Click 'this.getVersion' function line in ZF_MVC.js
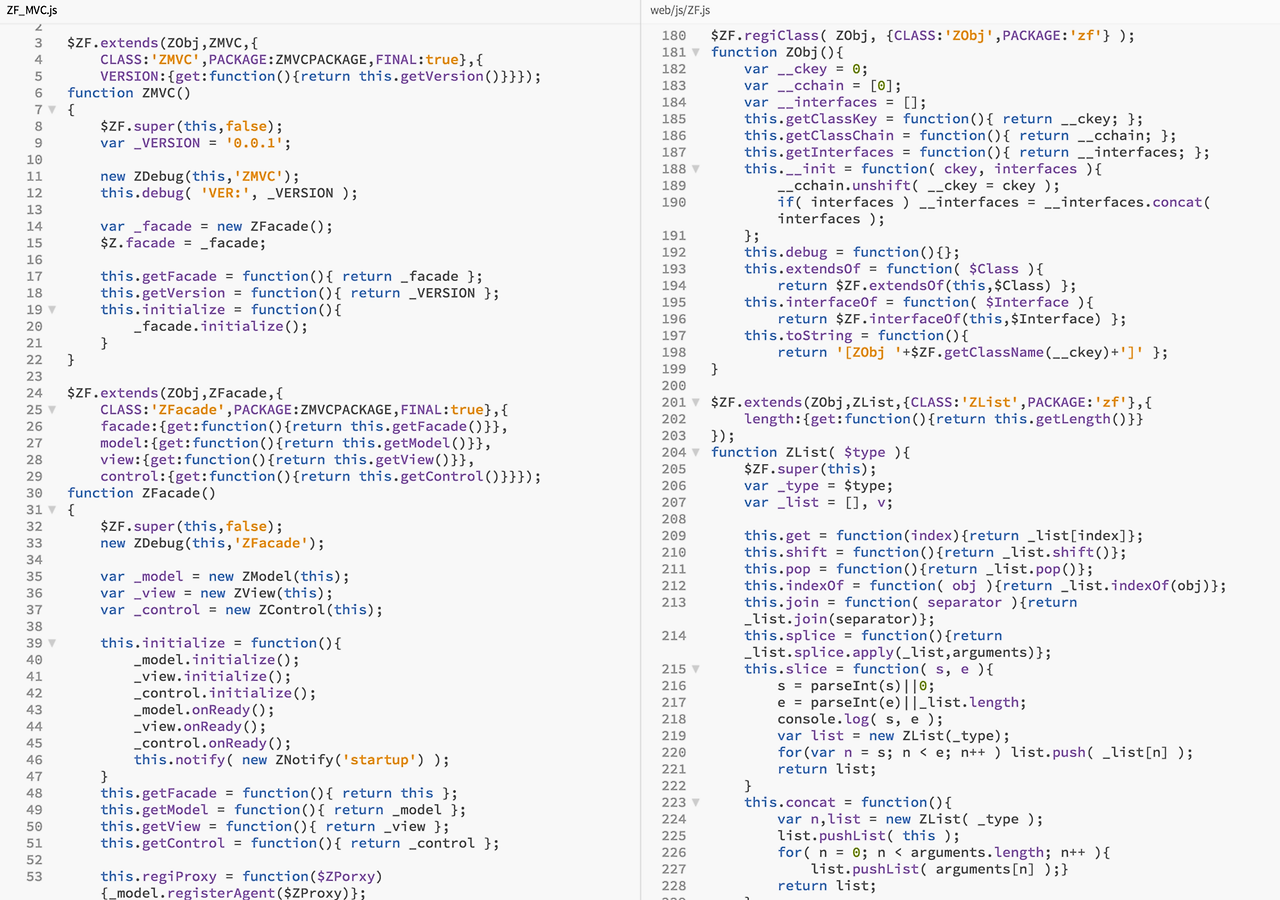Image resolution: width=1280 pixels, height=900 pixels. [x=300, y=293]
